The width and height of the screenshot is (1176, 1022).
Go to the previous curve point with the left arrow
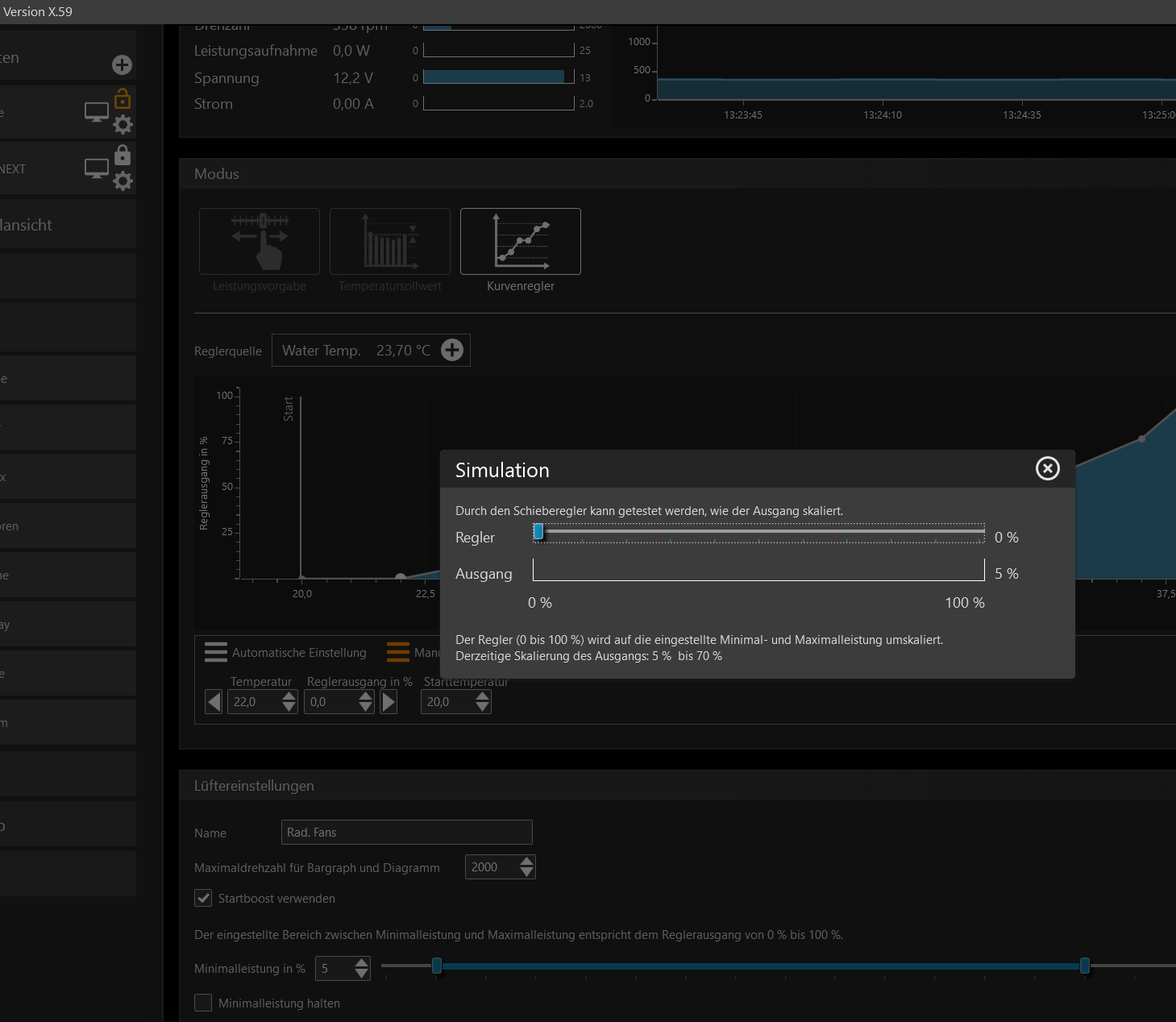pos(214,702)
